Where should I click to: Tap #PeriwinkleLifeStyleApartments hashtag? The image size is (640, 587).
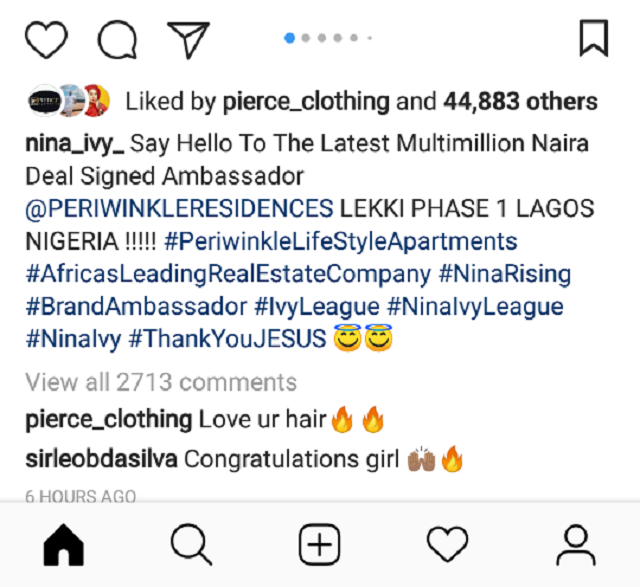(x=340, y=241)
